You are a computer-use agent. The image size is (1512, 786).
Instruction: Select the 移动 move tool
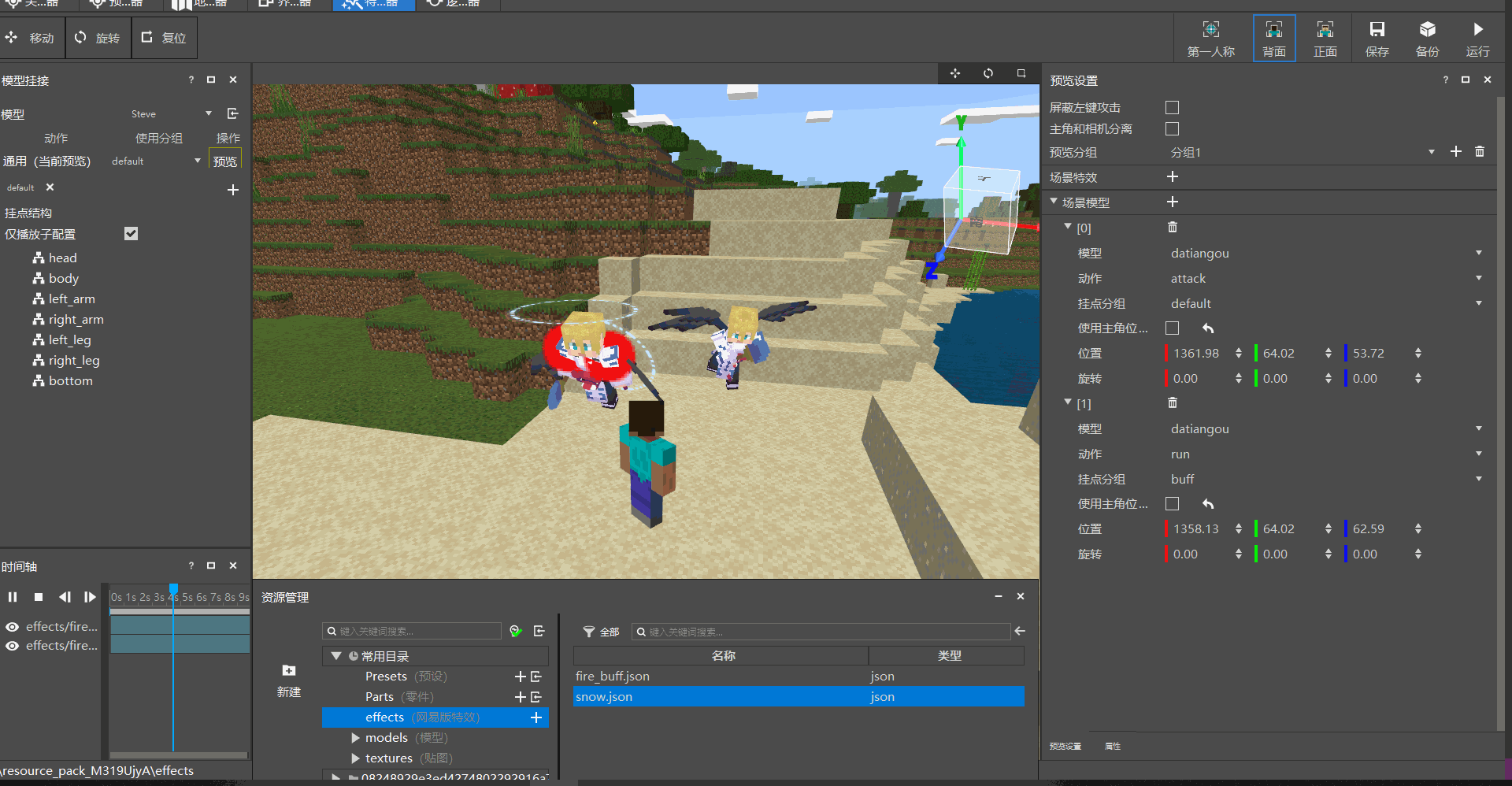click(30, 38)
